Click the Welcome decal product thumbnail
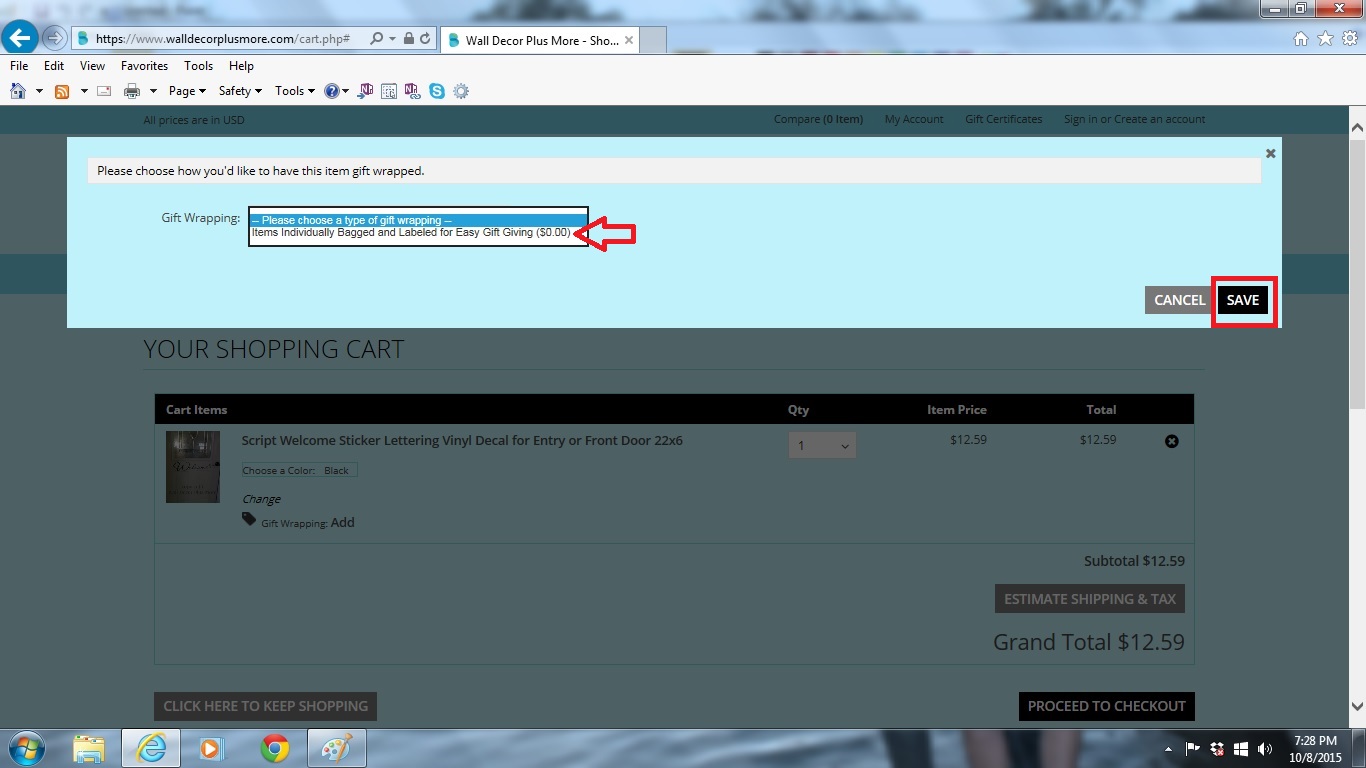Viewport: 1366px width, 768px height. click(x=192, y=467)
